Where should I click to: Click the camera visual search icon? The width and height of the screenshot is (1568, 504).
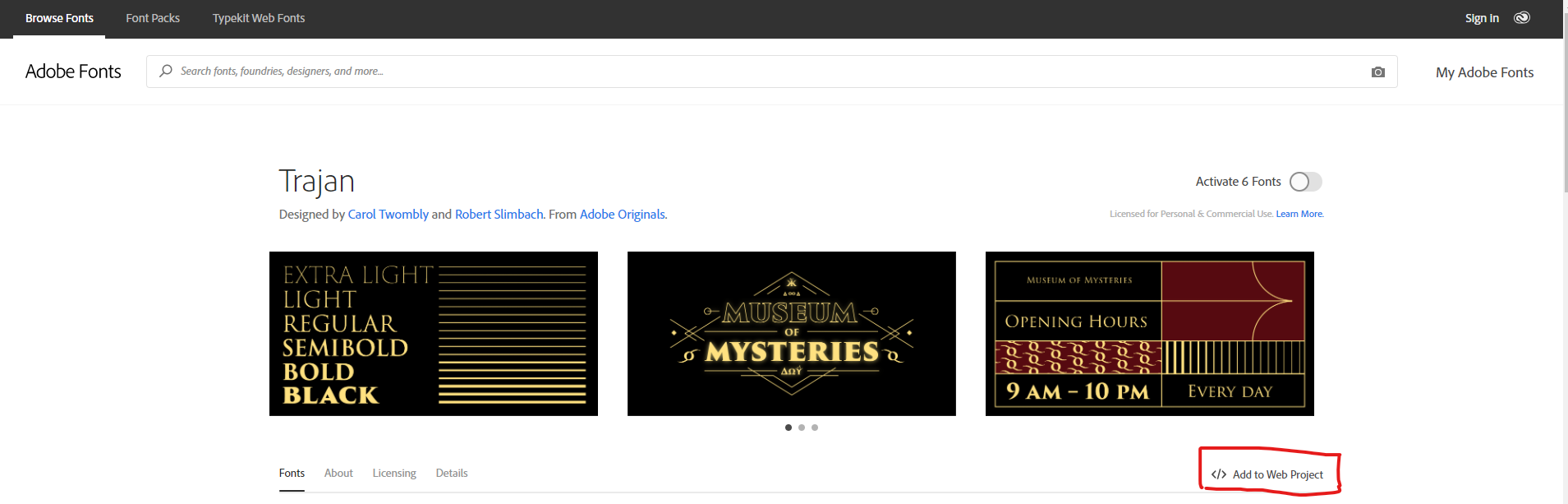coord(1377,72)
